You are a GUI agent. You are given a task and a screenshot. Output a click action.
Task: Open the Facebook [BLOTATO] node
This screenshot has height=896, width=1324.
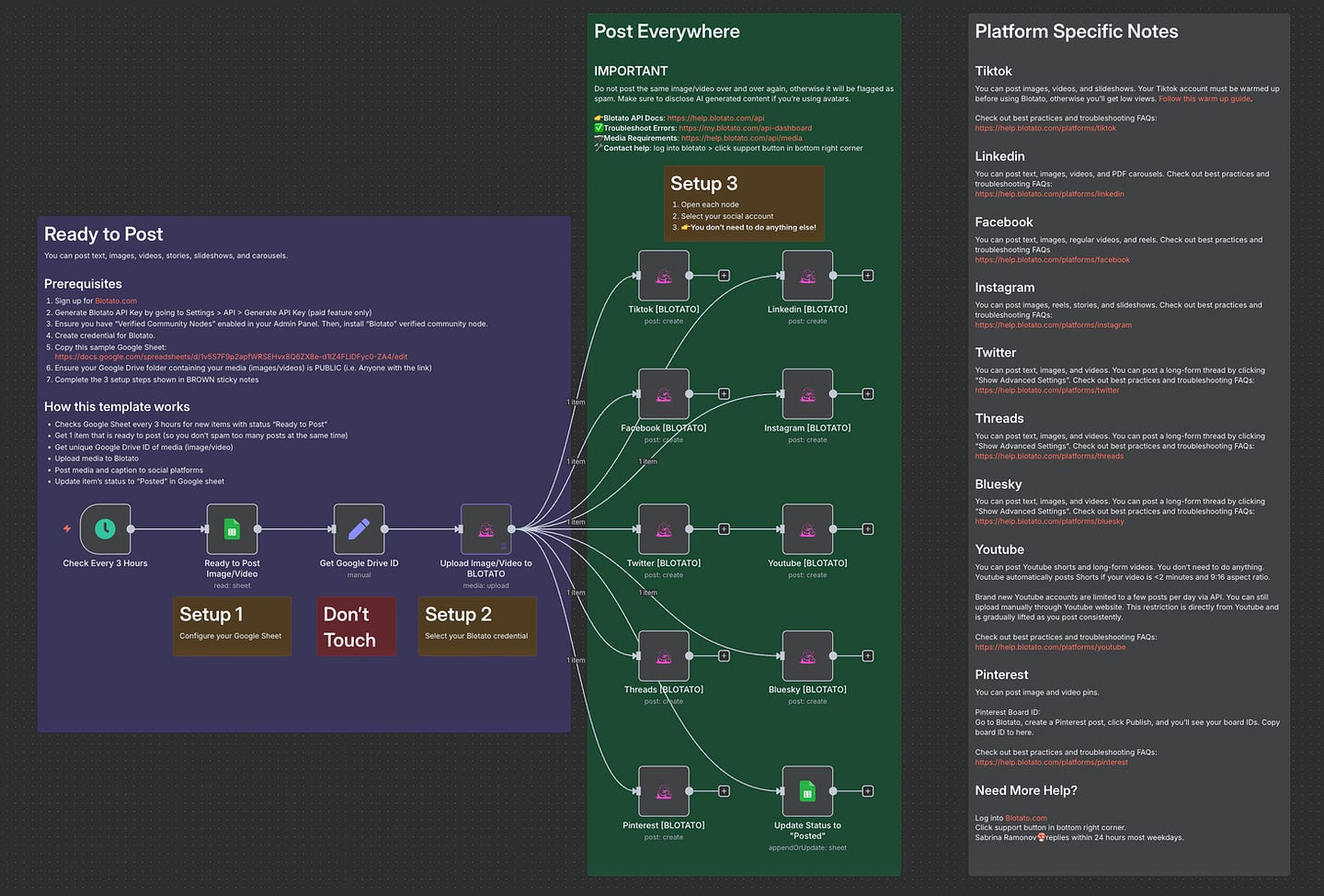point(664,393)
